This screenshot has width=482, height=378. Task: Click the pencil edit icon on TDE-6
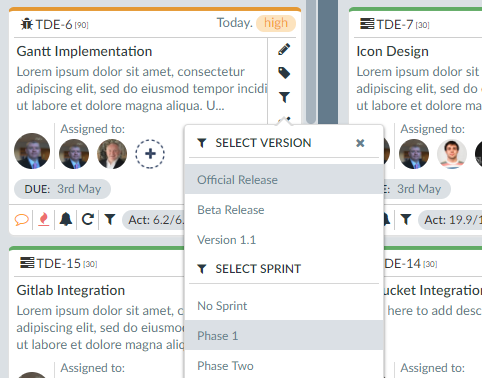[x=284, y=49]
